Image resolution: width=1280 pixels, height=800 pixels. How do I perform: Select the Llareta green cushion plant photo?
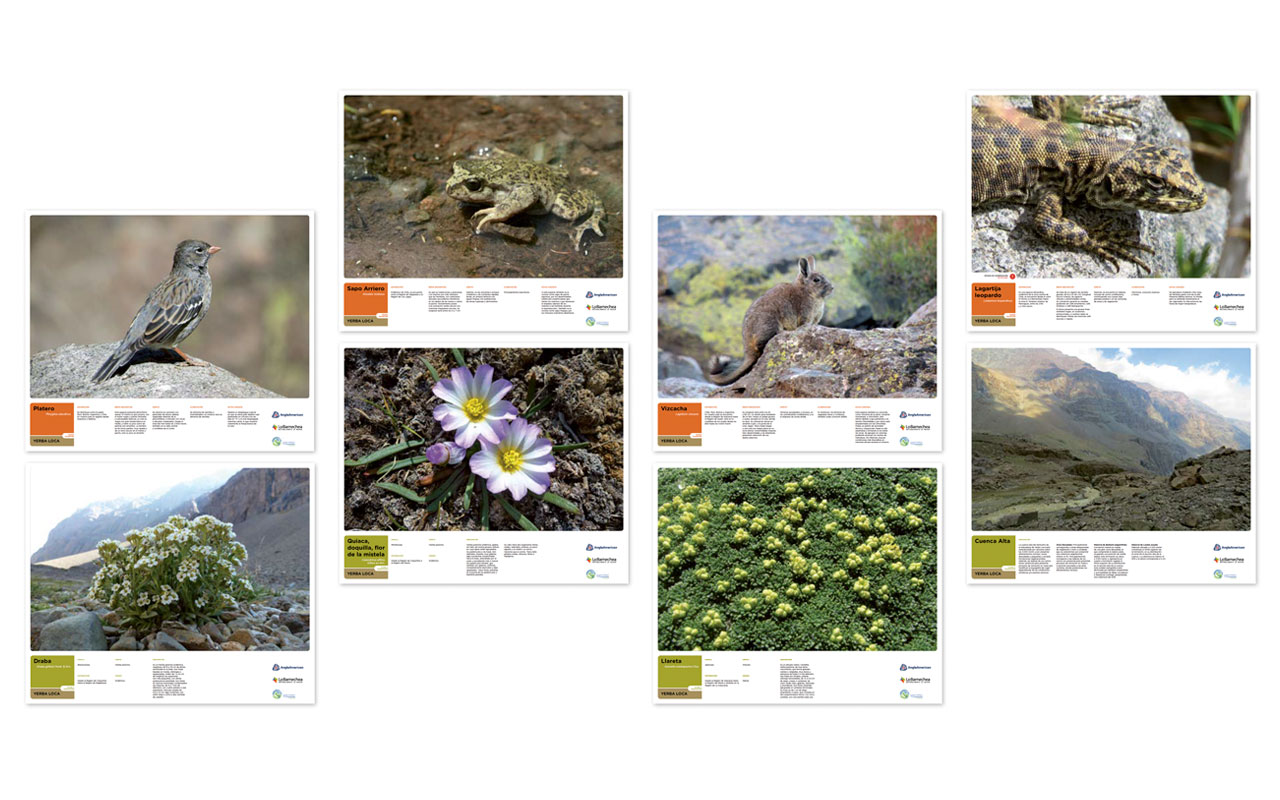[x=798, y=560]
